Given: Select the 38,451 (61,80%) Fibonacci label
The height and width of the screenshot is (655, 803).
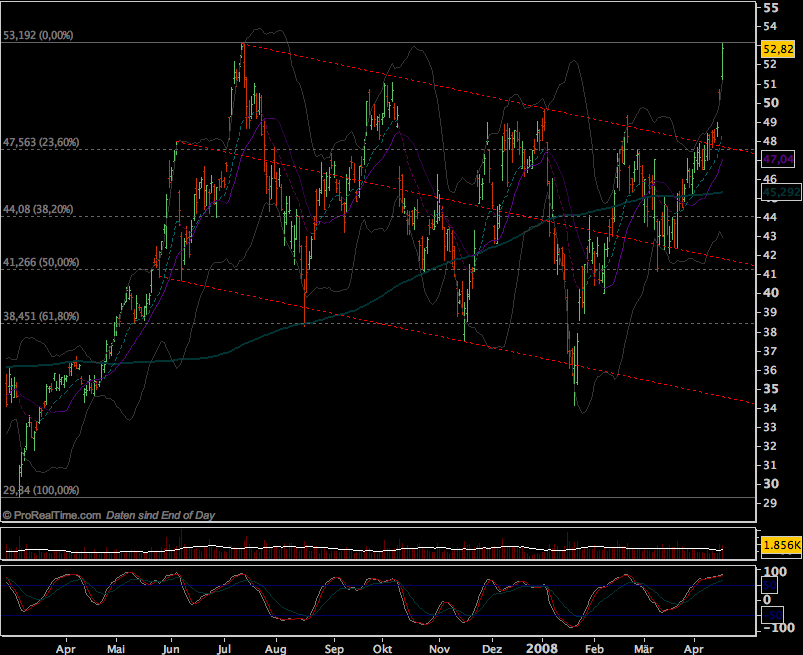Looking at the screenshot, I should pos(41,316).
